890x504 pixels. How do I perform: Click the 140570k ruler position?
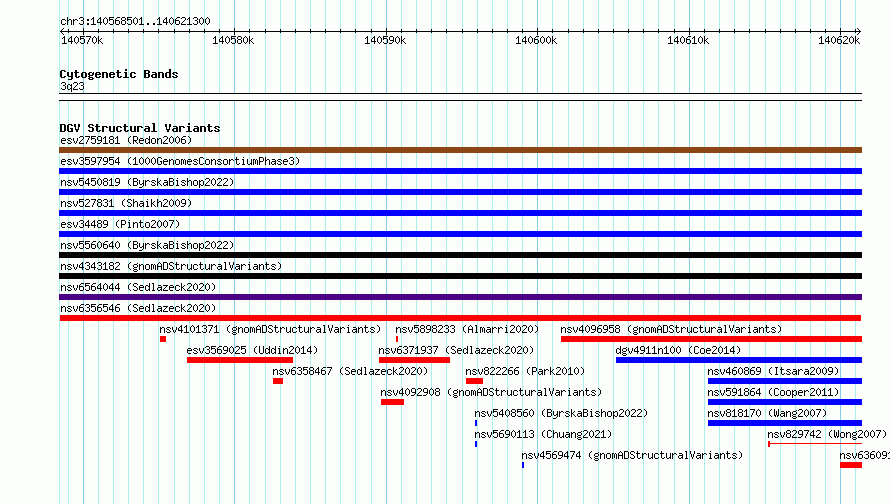click(x=82, y=40)
